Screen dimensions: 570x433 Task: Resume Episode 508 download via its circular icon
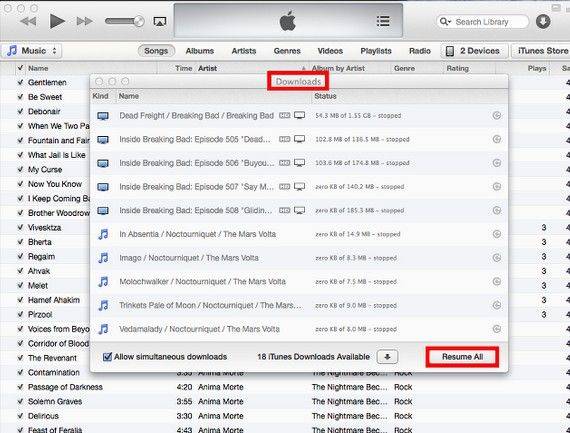click(x=497, y=211)
